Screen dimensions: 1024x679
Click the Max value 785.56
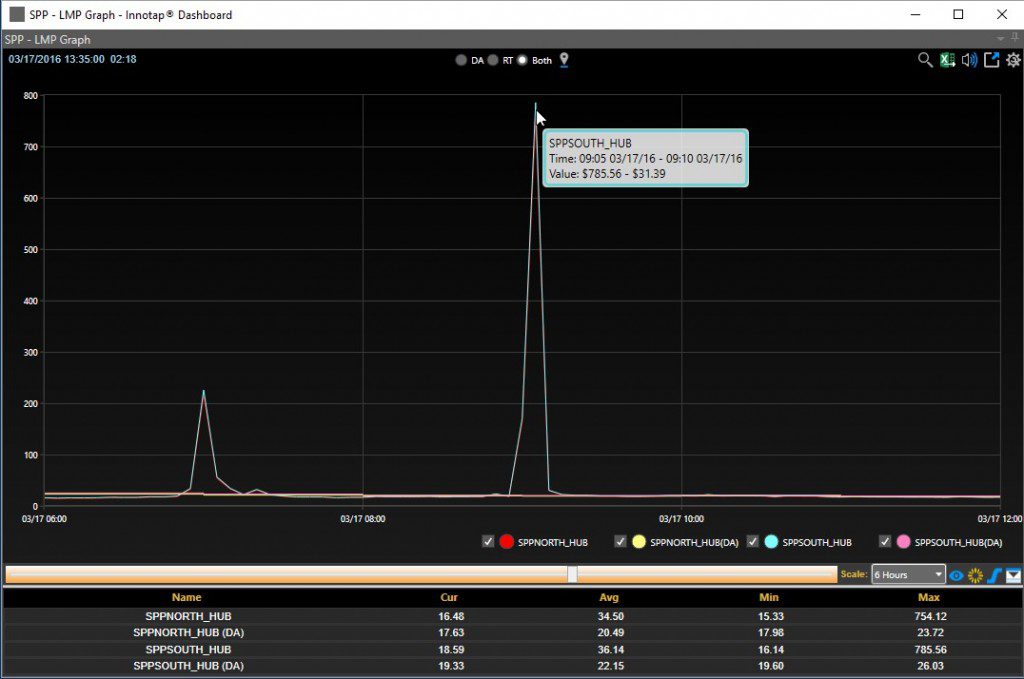[x=930, y=650]
